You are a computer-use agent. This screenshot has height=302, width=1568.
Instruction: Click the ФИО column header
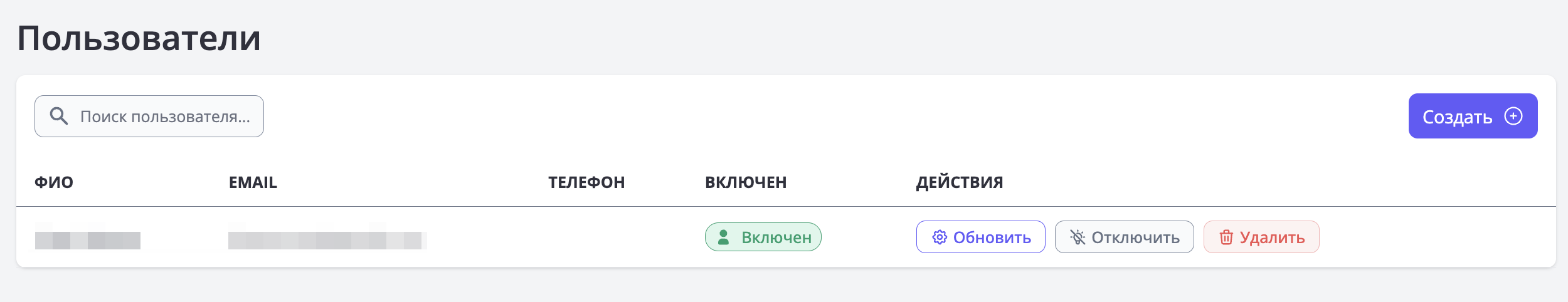[54, 182]
